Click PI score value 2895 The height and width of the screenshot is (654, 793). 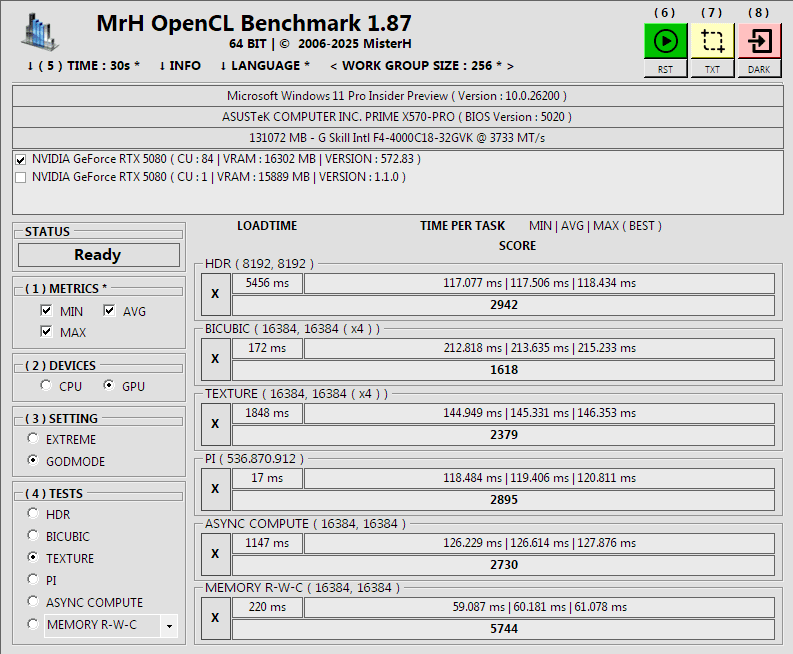[x=503, y=500]
